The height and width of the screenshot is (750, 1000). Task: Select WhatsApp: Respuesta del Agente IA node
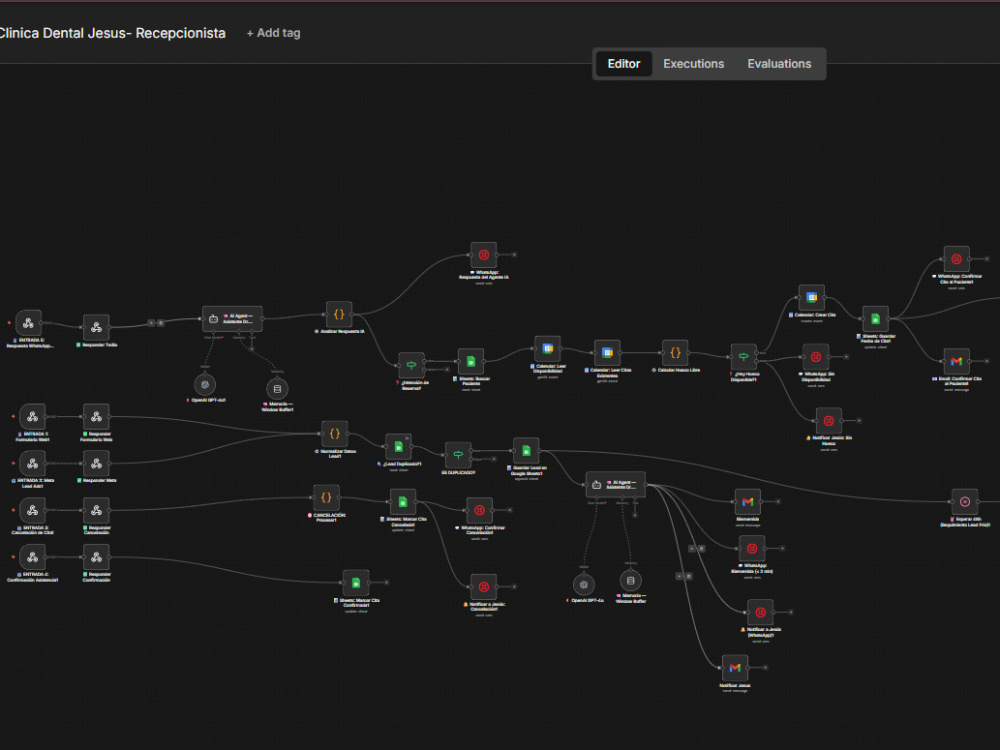pos(483,255)
